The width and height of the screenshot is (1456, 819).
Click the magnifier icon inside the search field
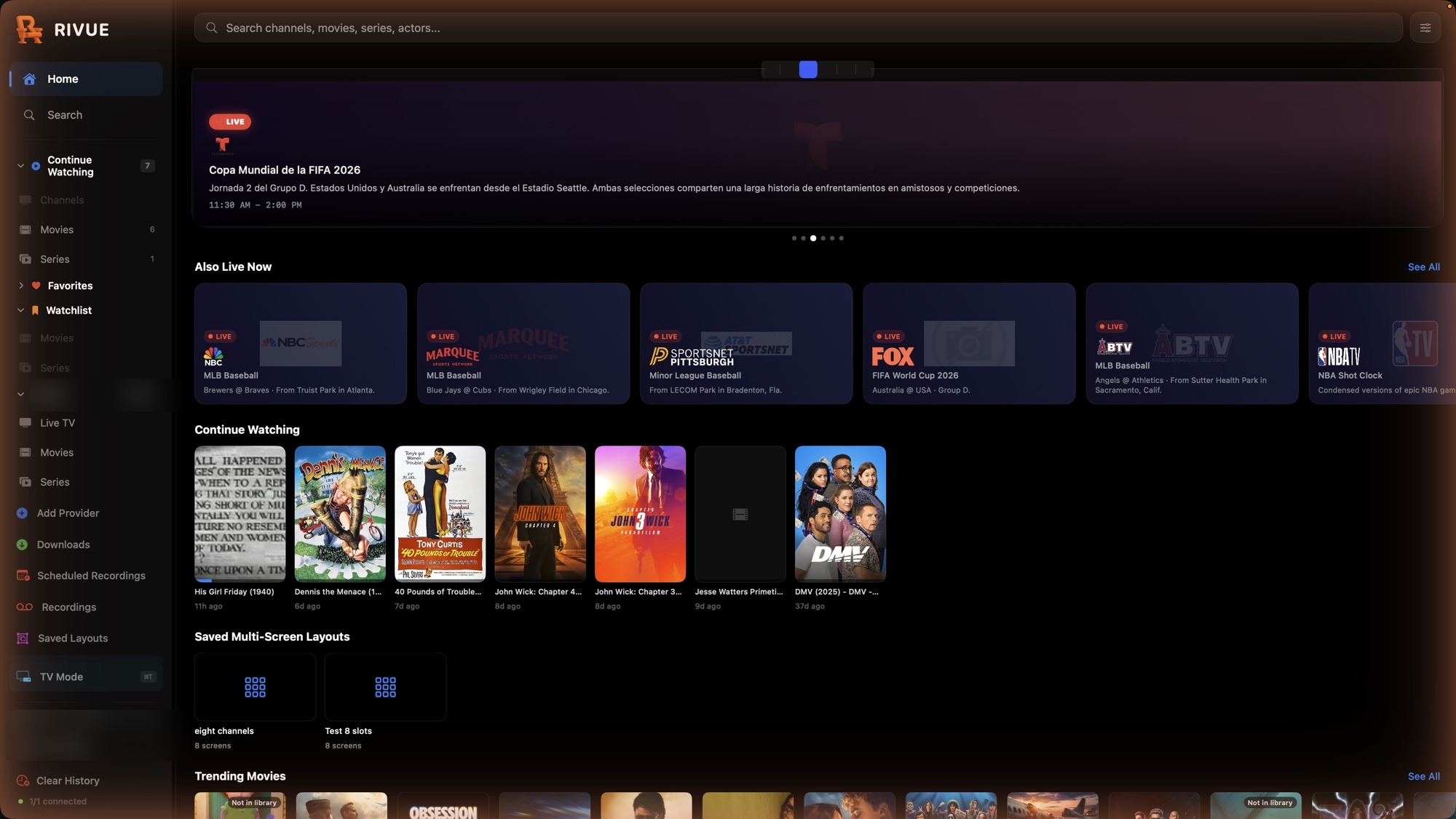click(211, 28)
